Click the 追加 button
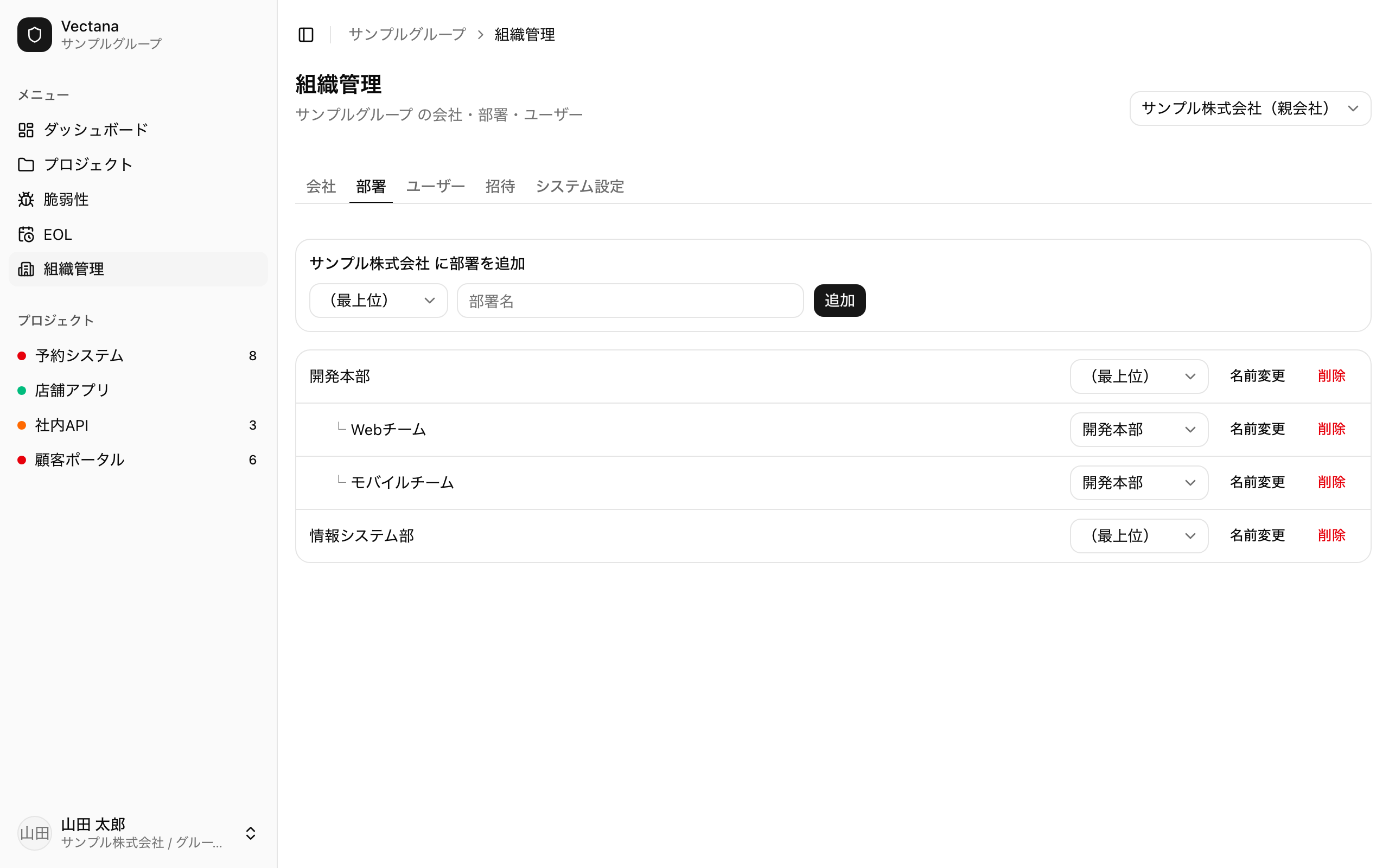Image resolution: width=1389 pixels, height=868 pixels. pyautogui.click(x=839, y=300)
